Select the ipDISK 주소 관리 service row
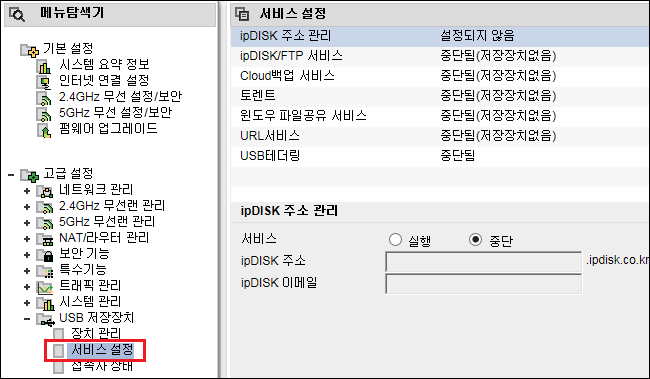This screenshot has height=379, width=650. point(440,36)
